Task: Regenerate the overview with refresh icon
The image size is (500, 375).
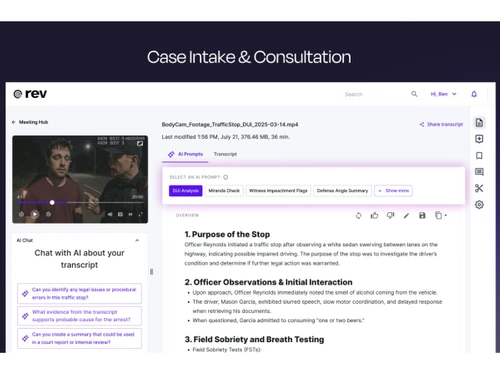Action: [358, 216]
